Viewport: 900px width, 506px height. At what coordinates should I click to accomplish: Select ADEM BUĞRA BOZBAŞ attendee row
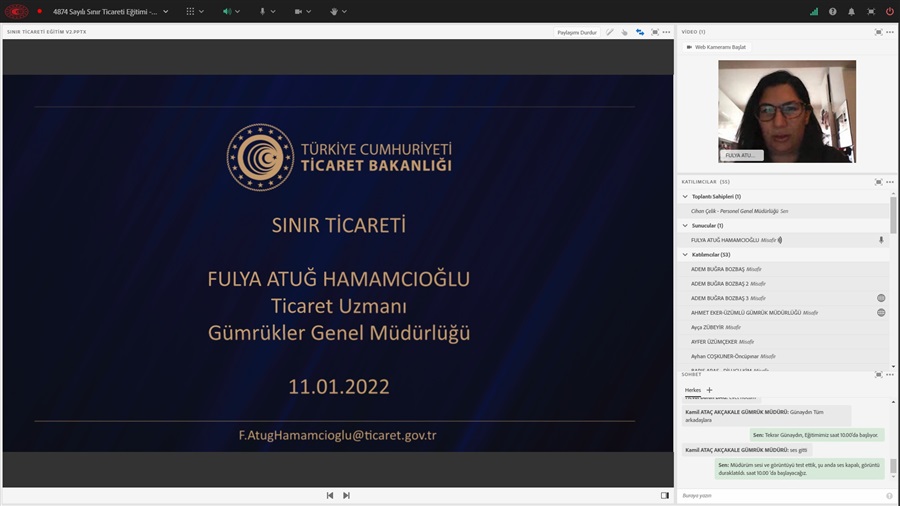point(783,269)
